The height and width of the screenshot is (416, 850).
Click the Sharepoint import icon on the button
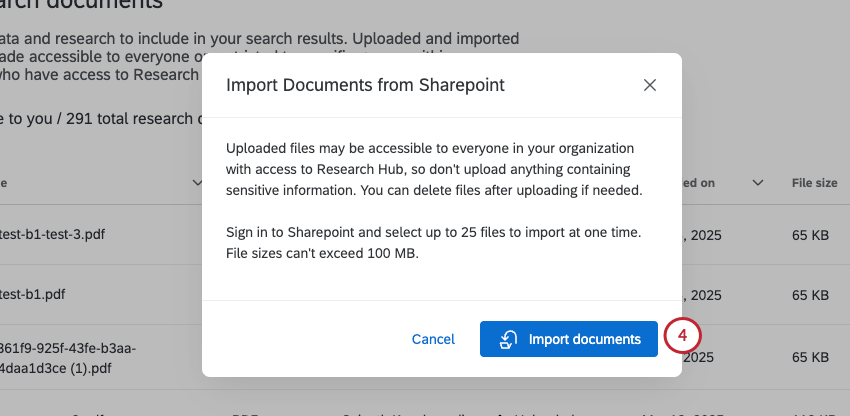[508, 339]
